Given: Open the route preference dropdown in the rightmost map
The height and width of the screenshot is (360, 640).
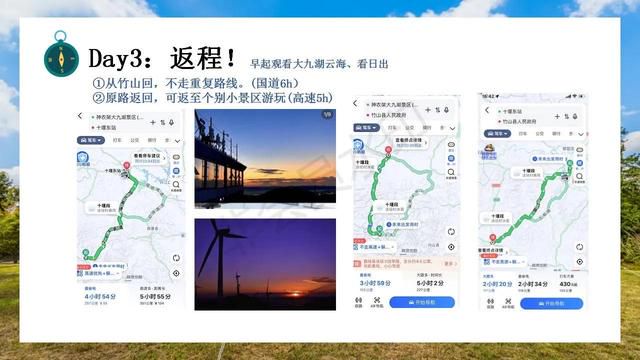Looking at the screenshot, I should [x=504, y=262].
